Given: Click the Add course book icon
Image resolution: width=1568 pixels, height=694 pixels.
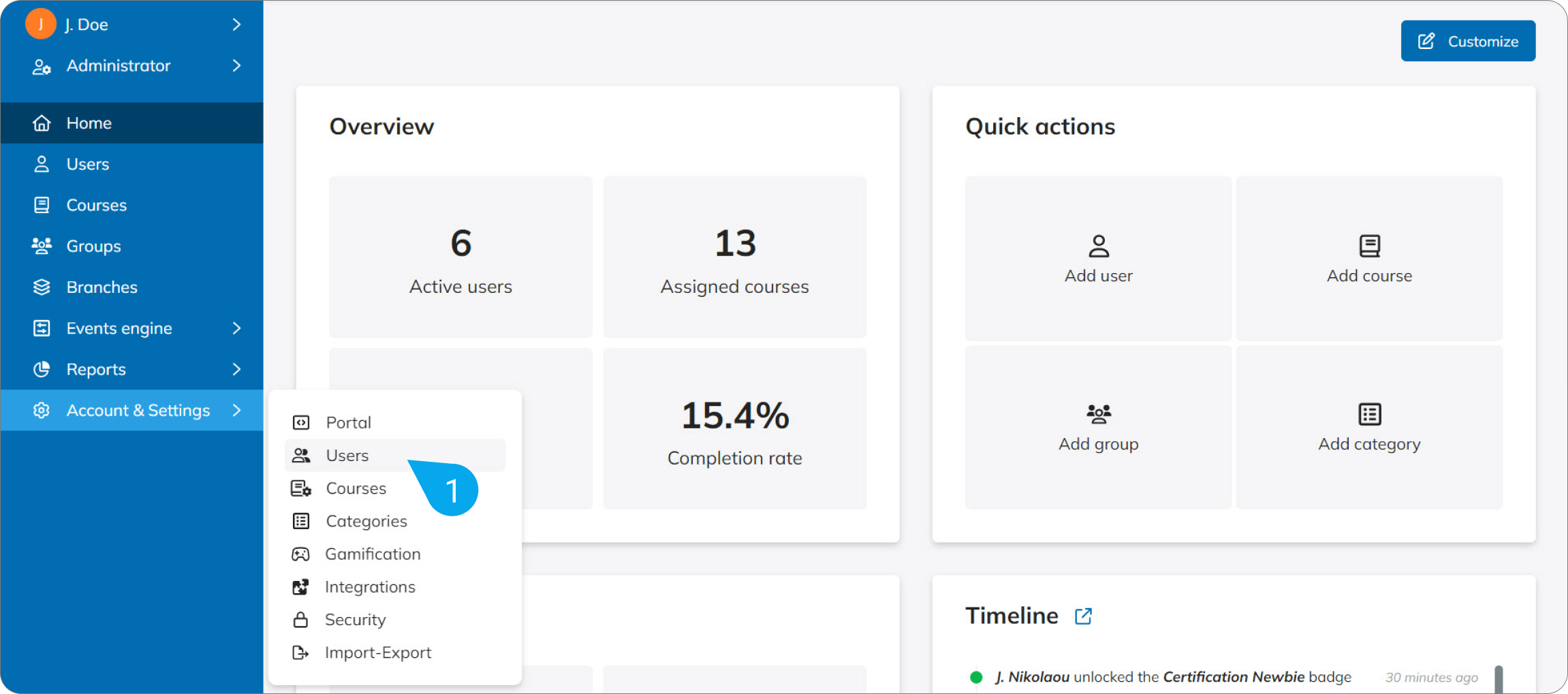Looking at the screenshot, I should pos(1370,246).
